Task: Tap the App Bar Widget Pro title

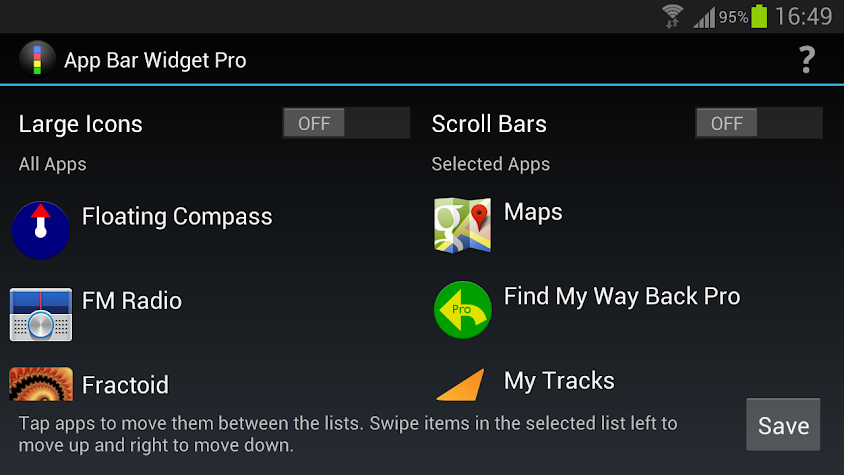Action: (x=155, y=60)
